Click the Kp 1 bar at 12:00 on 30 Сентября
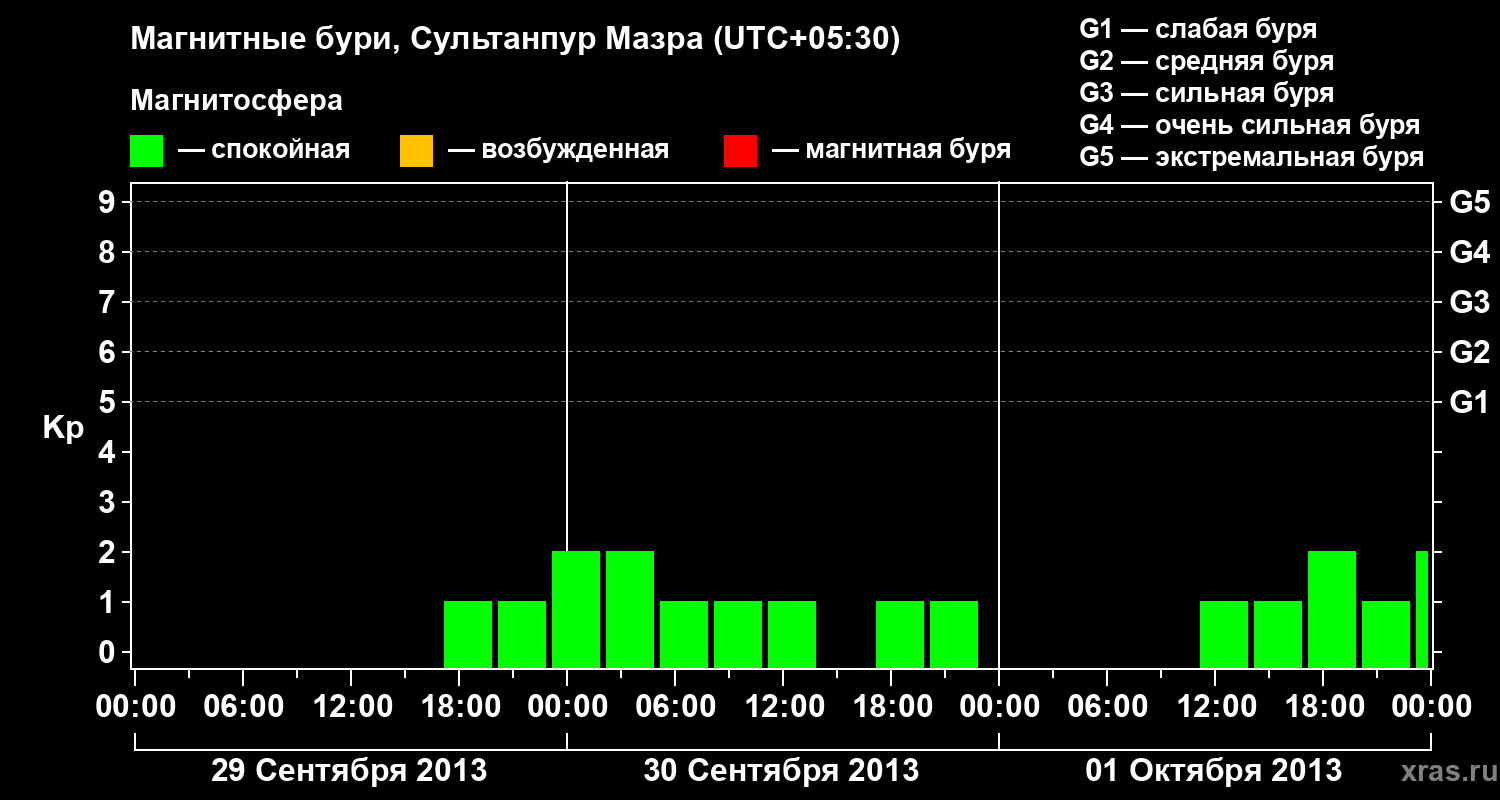This screenshot has width=1500, height=800. pyautogui.click(x=792, y=634)
